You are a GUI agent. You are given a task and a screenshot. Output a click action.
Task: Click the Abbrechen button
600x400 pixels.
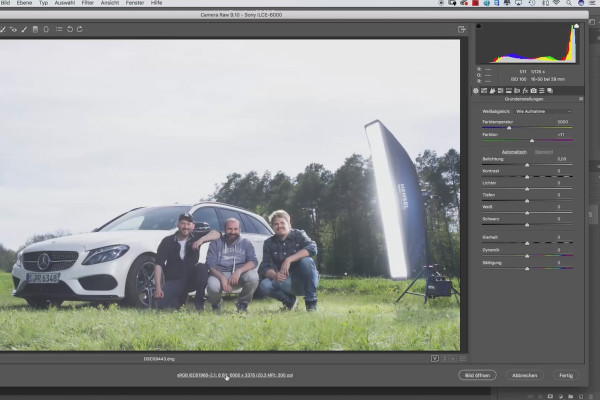tap(525, 375)
